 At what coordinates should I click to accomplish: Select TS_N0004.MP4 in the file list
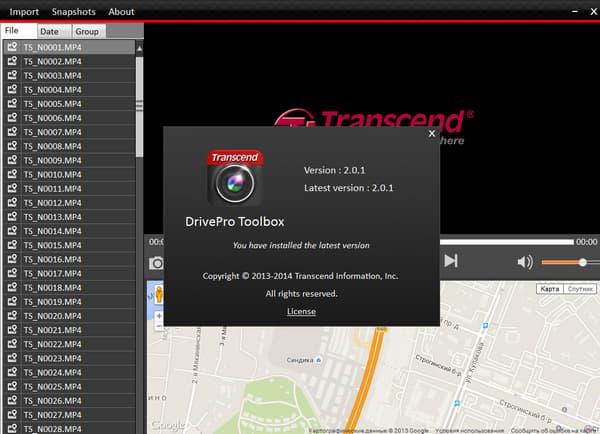pos(69,90)
